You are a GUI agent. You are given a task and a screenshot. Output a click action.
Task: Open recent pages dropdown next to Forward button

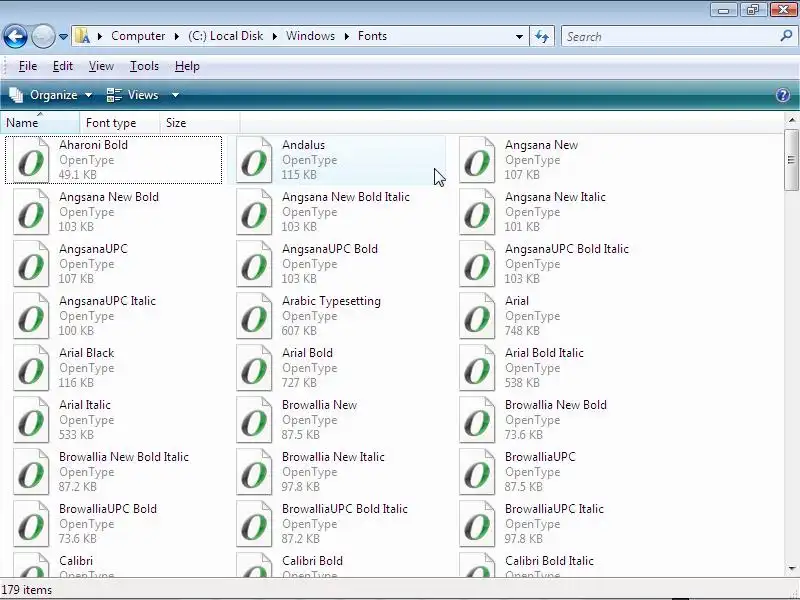pos(63,37)
